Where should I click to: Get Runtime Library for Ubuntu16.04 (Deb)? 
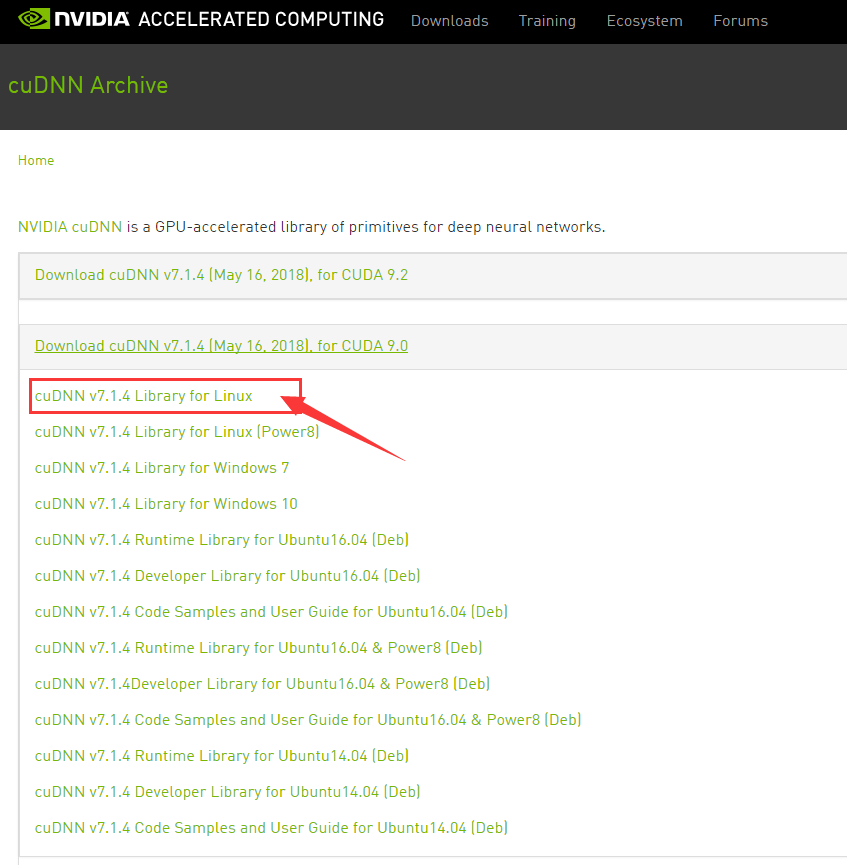point(222,540)
